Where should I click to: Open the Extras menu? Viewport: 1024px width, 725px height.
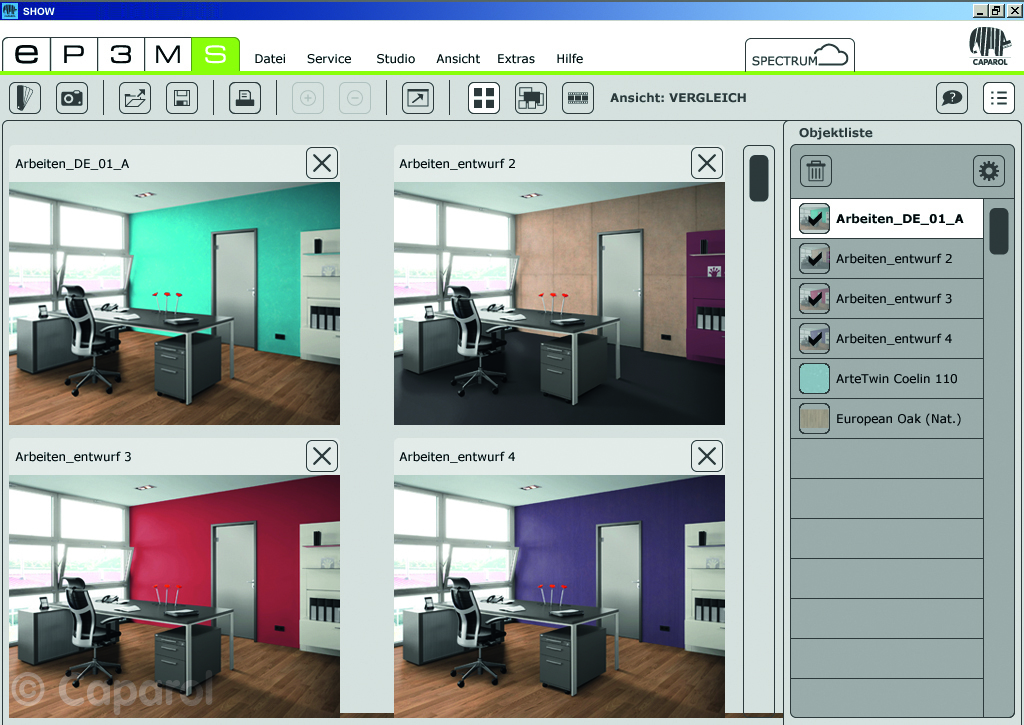click(516, 59)
